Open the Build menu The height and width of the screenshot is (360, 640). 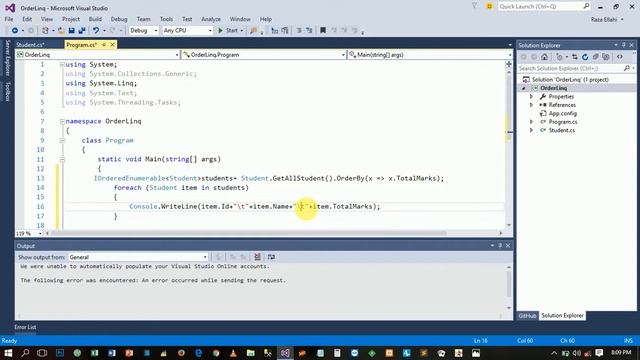point(95,19)
